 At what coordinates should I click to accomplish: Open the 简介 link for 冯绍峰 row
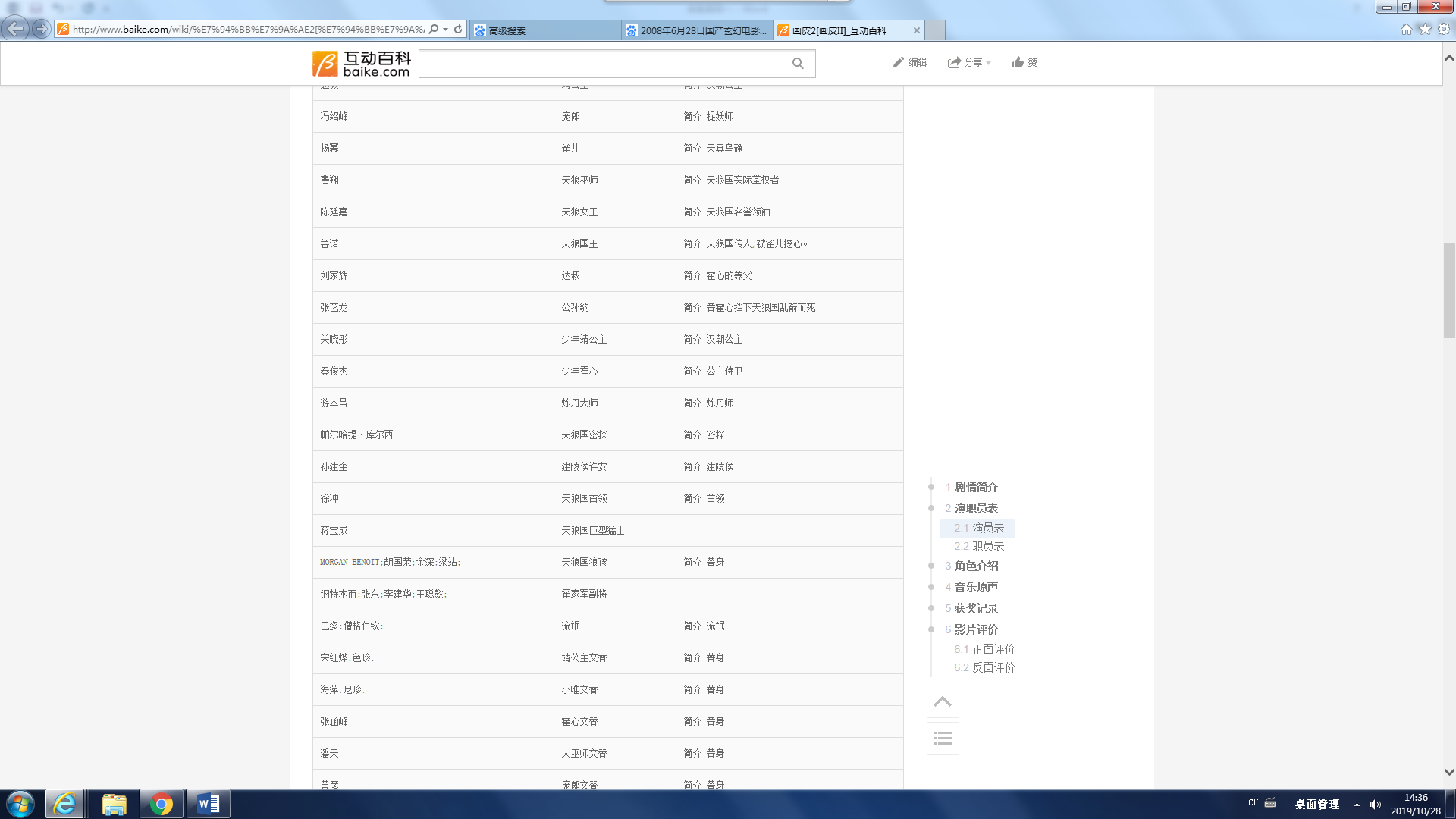tap(692, 116)
